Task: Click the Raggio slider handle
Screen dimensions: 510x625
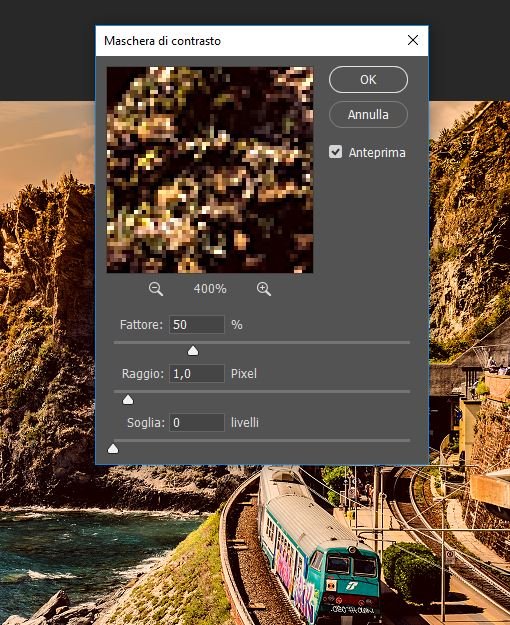Action: click(128, 400)
